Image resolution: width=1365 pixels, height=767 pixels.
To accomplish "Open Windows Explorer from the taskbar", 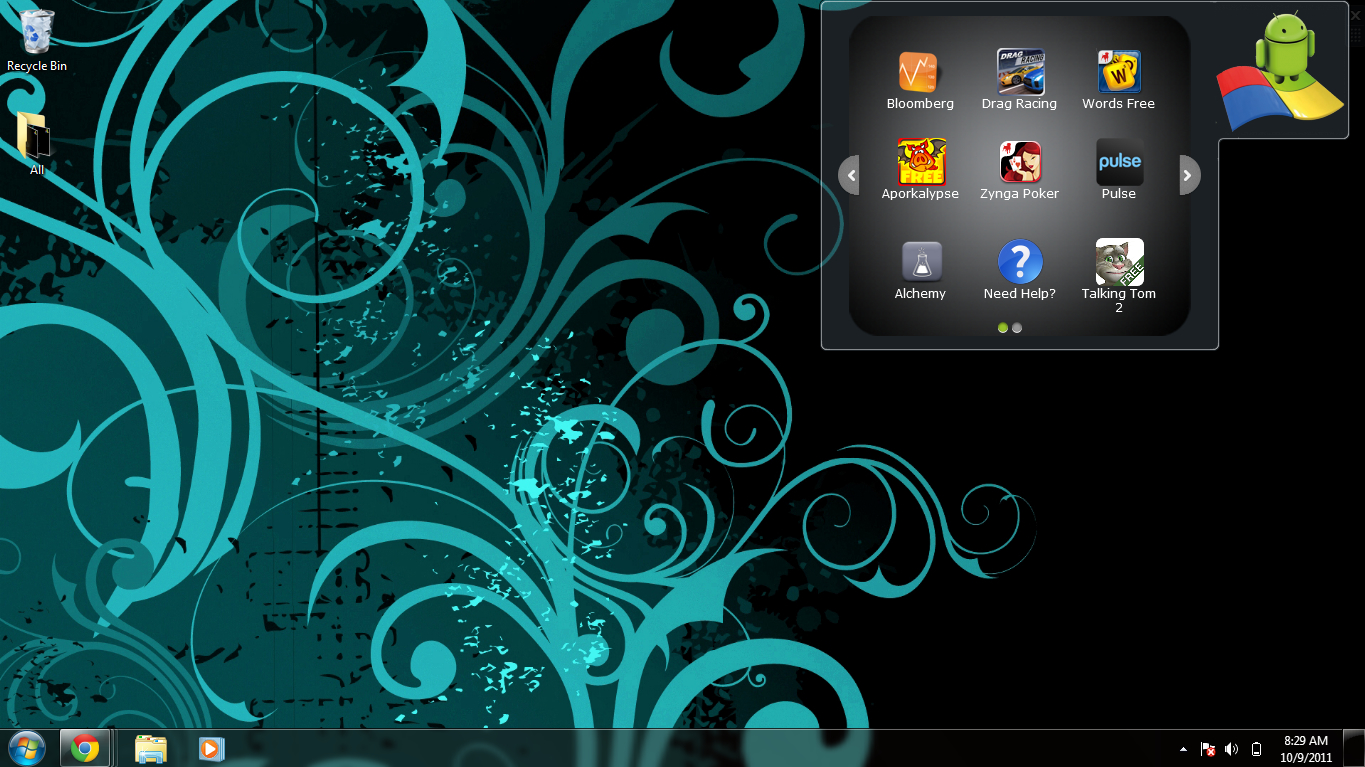I will (x=151, y=748).
